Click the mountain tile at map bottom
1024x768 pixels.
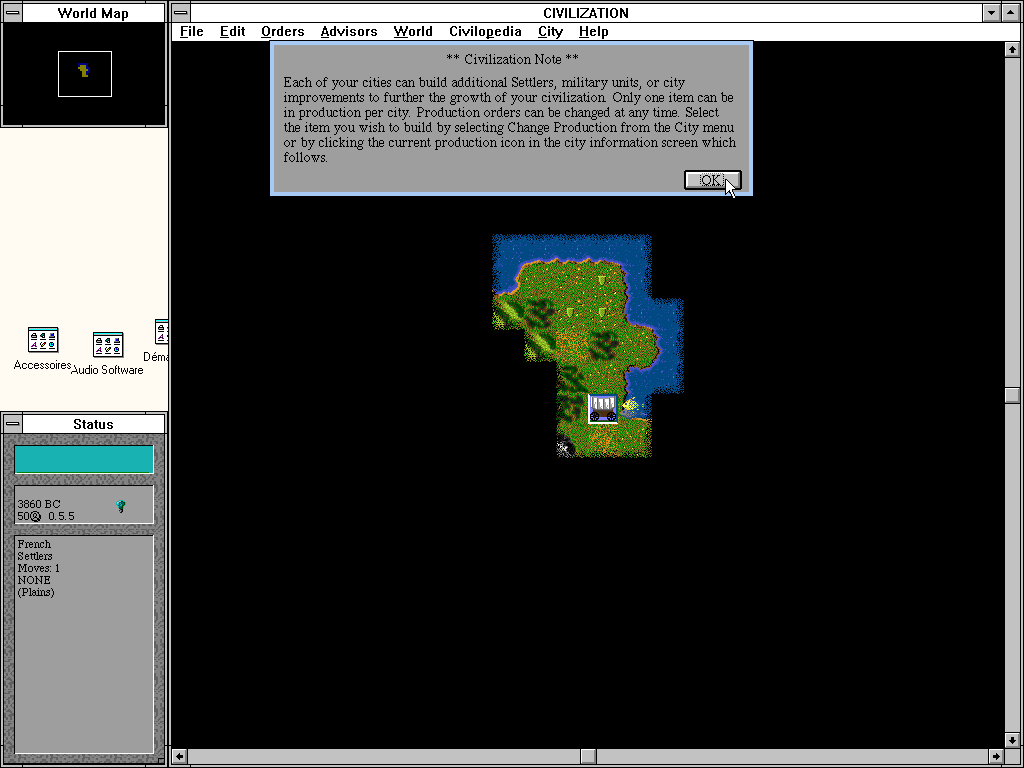click(x=564, y=449)
